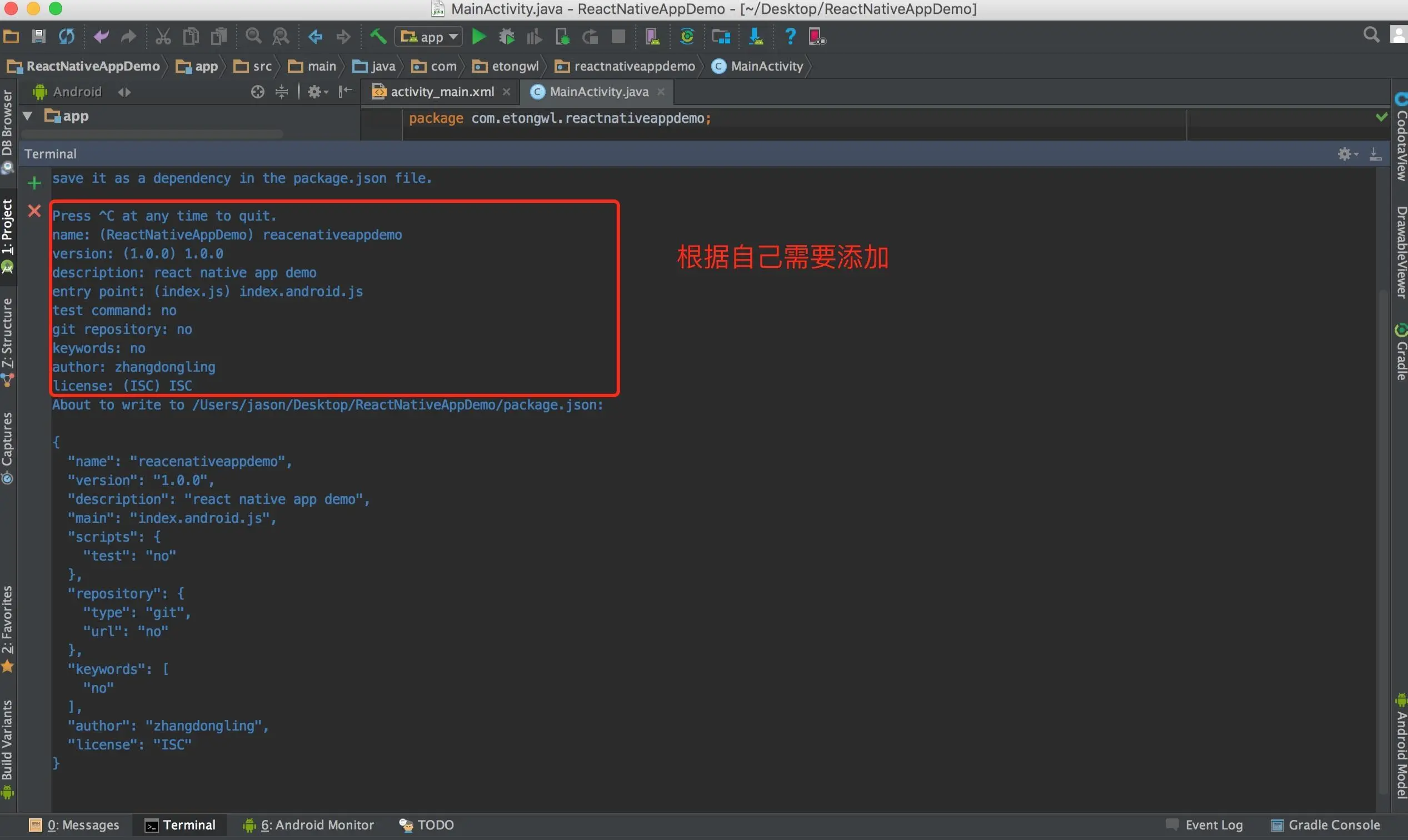Open the Gradle Console panel
Screen dimensions: 1408x840
tap(1326, 826)
